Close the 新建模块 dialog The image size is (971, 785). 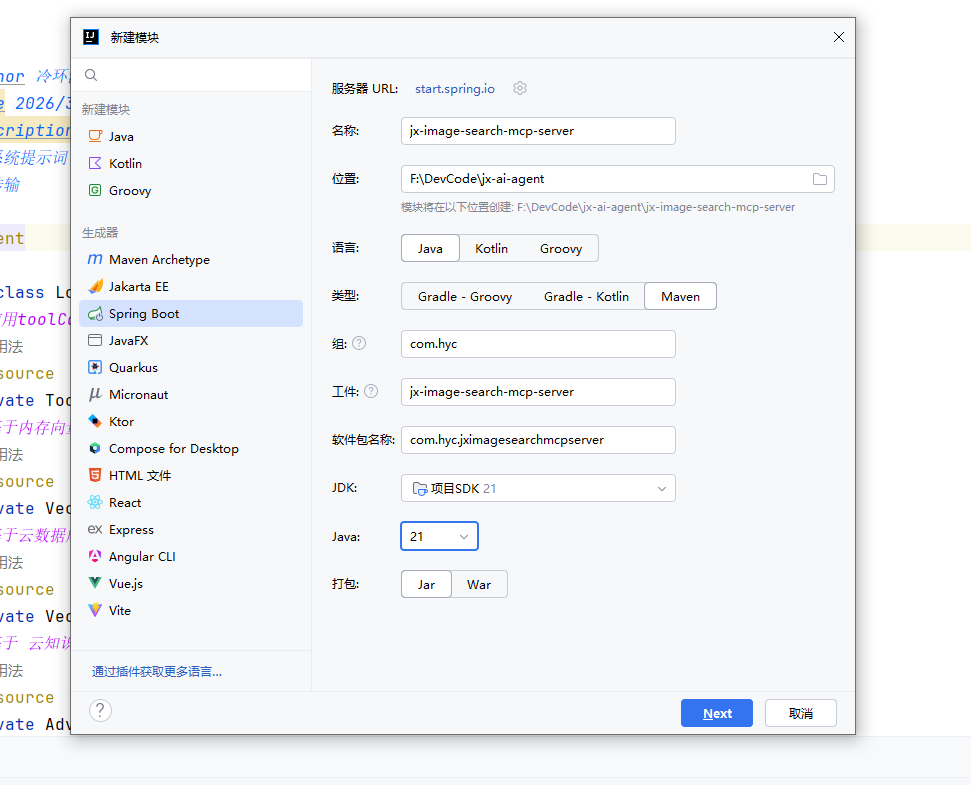[x=838, y=37]
